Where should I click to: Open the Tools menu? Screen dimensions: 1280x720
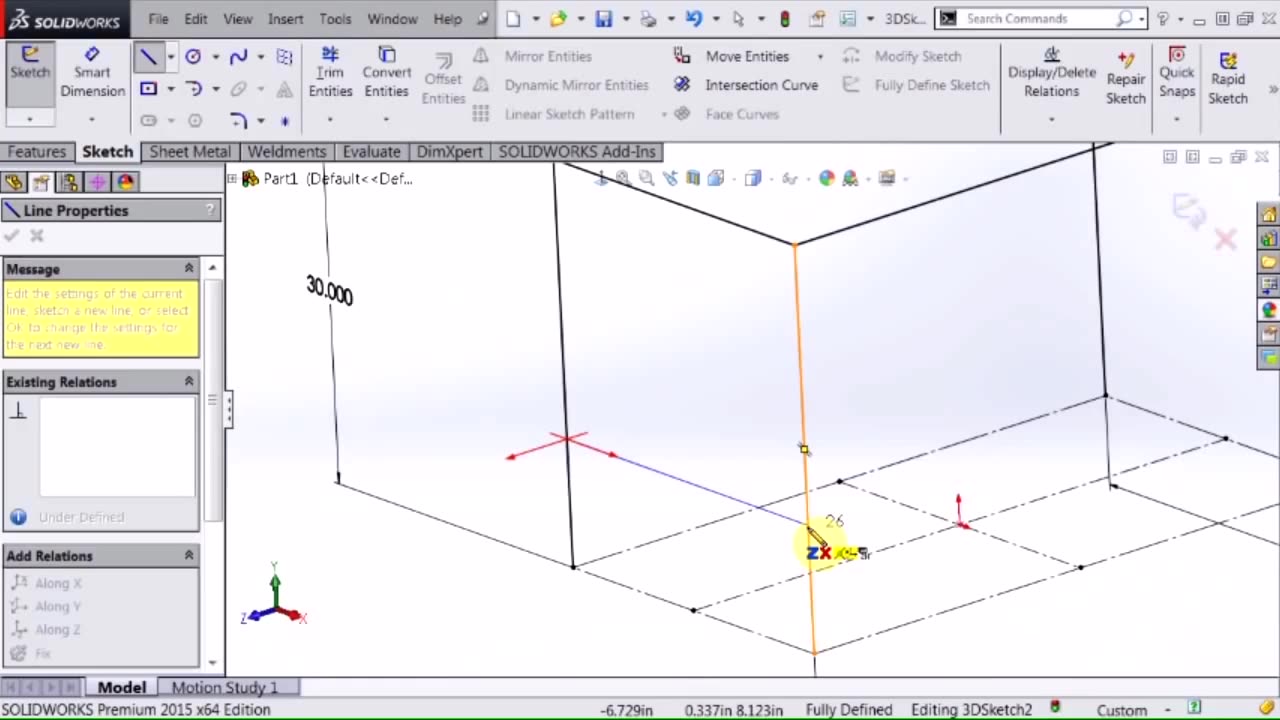335,19
